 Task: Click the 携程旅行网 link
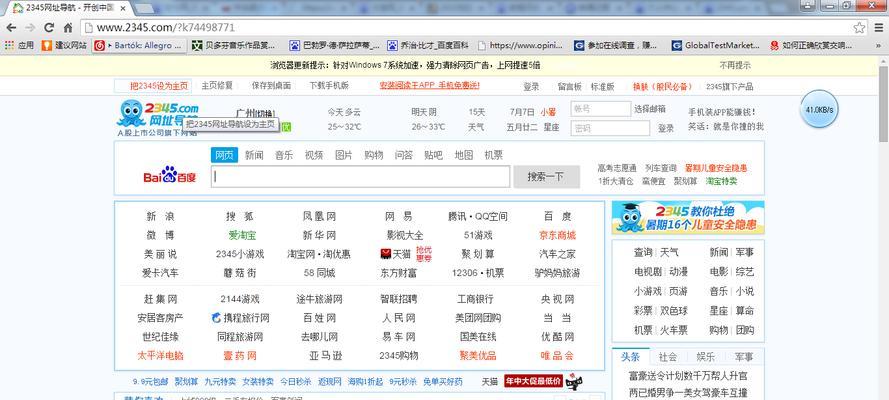coord(240,318)
